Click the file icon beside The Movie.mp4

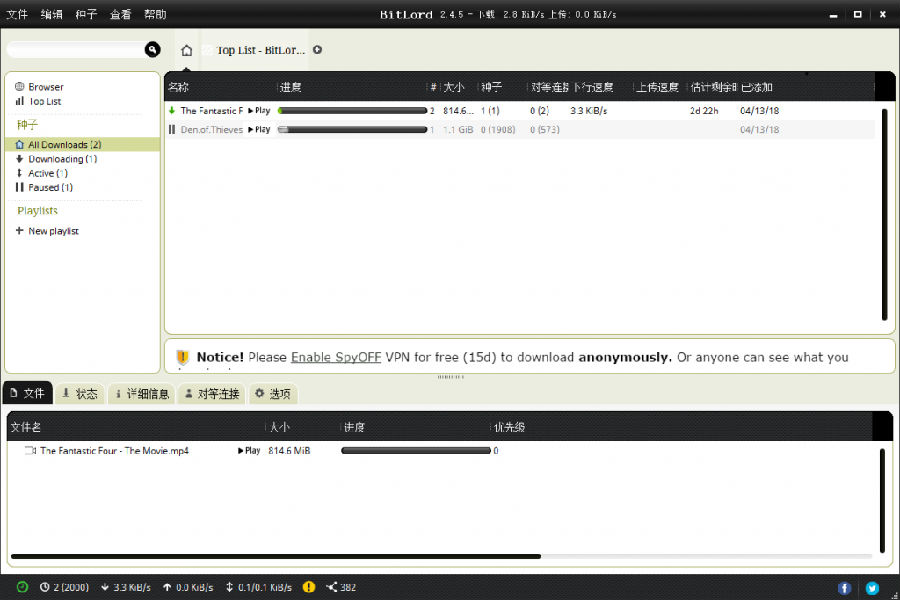[x=30, y=451]
